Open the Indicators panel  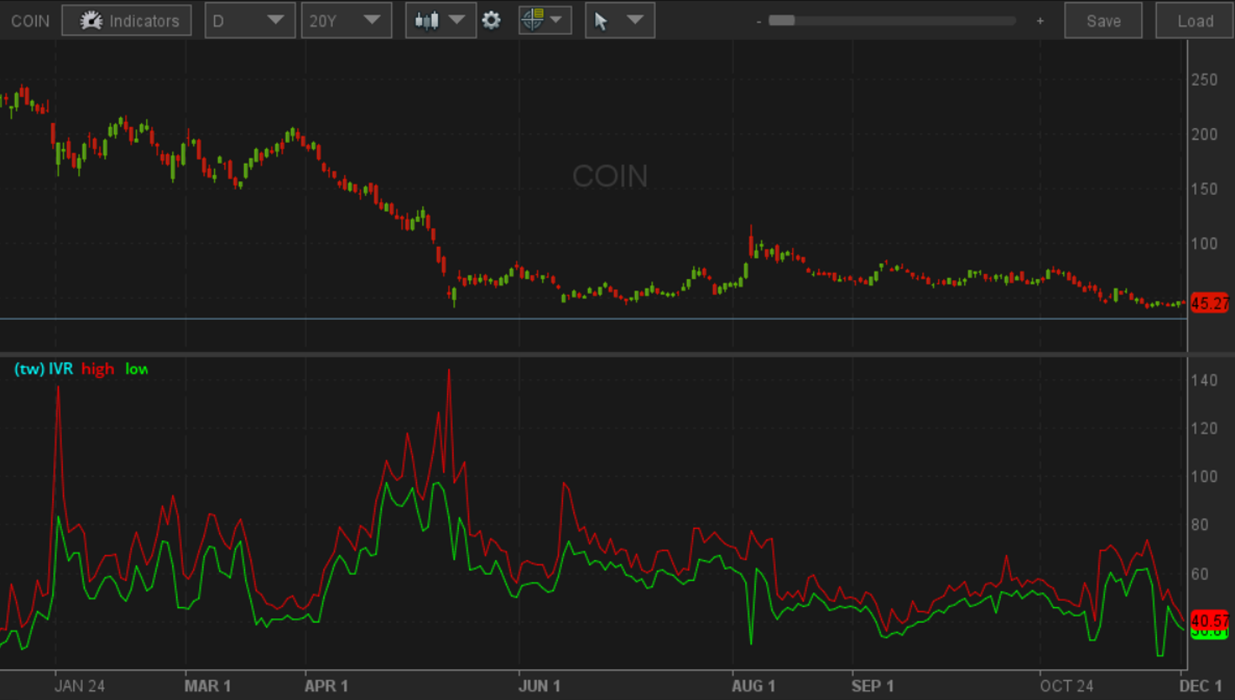(x=126, y=20)
